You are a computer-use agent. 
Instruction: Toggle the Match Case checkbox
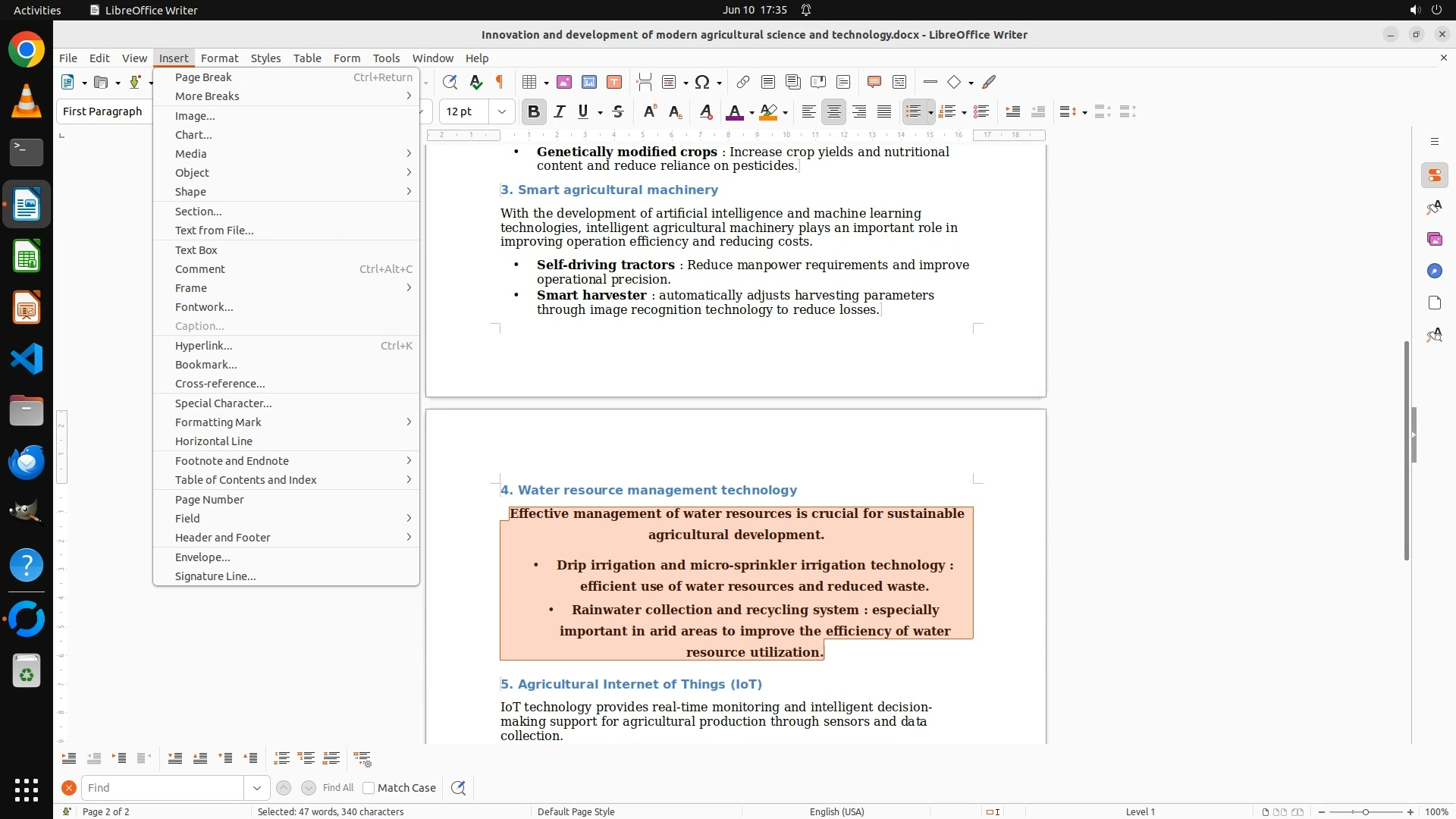[x=369, y=788]
